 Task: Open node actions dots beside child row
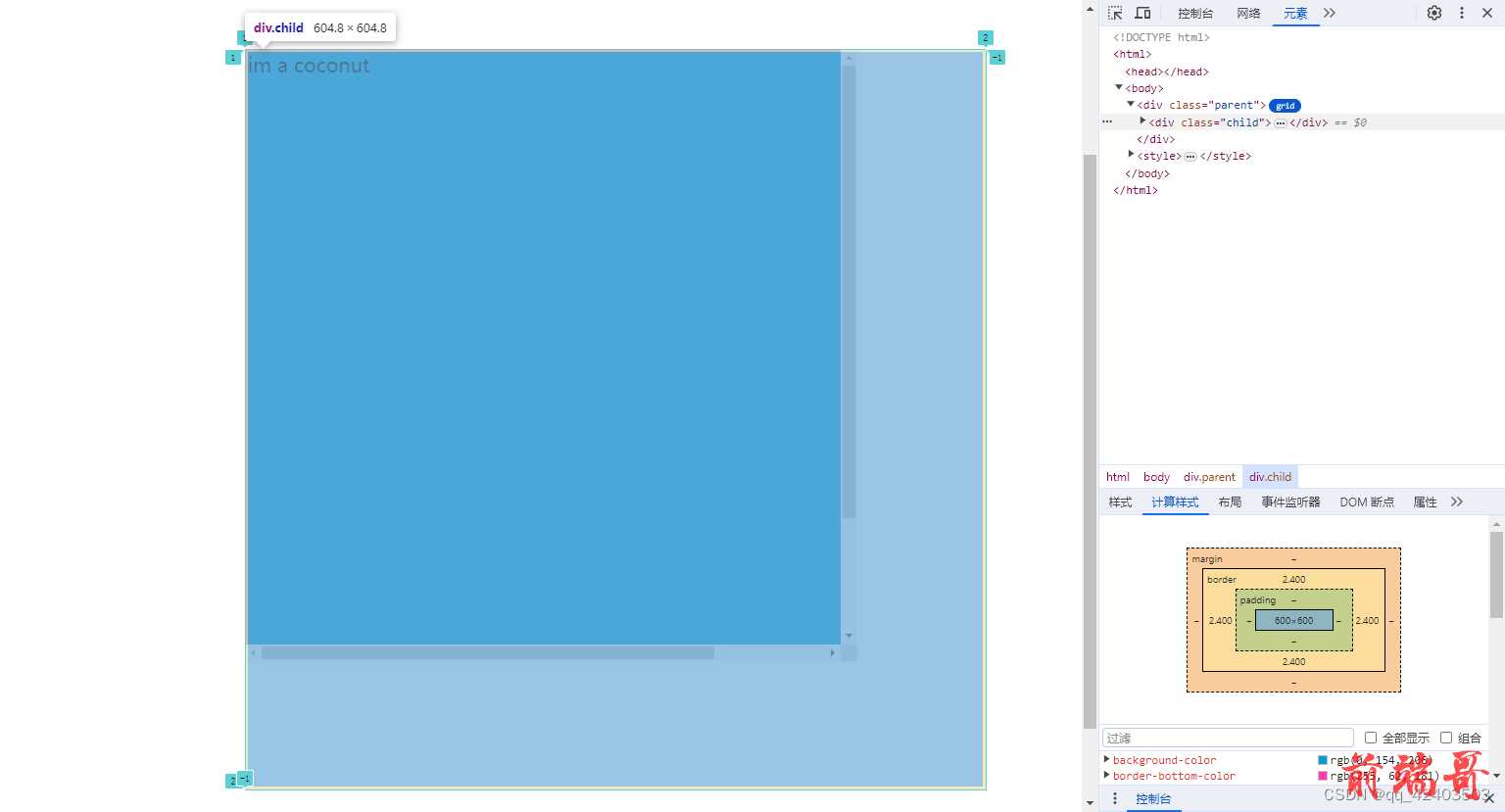[x=1107, y=122]
